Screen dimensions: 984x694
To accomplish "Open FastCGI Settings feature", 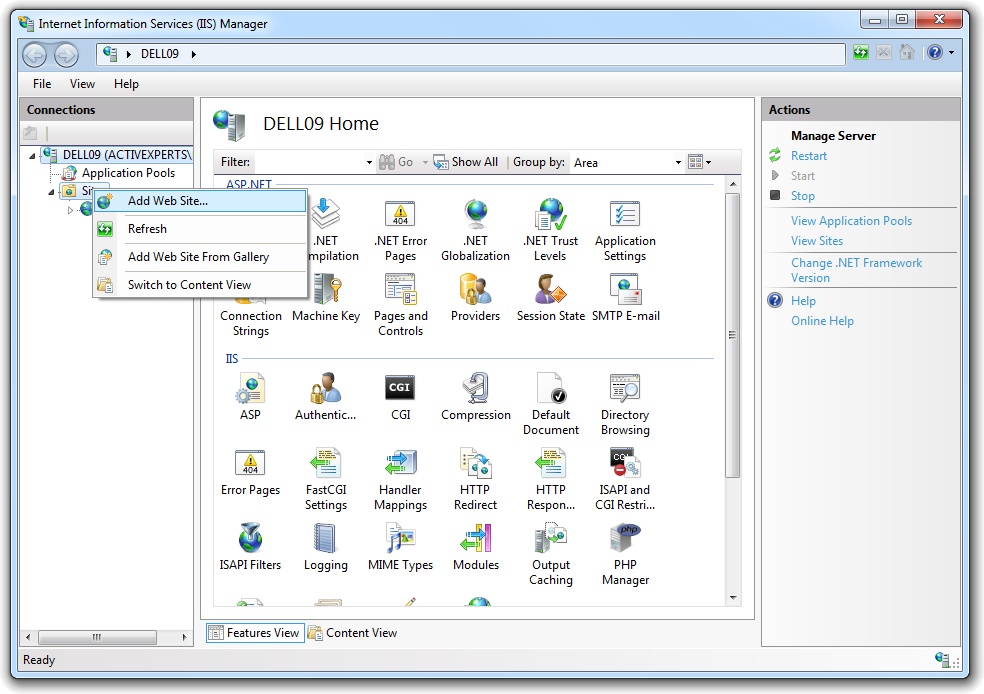I will tap(326, 479).
